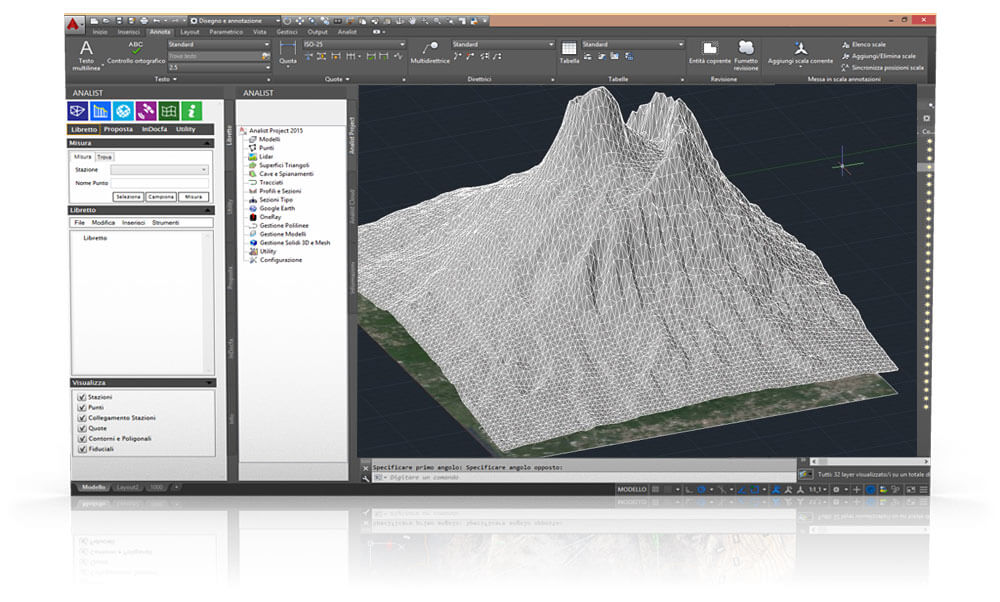Switch to the Inserisci ribbon tab

[x=128, y=32]
